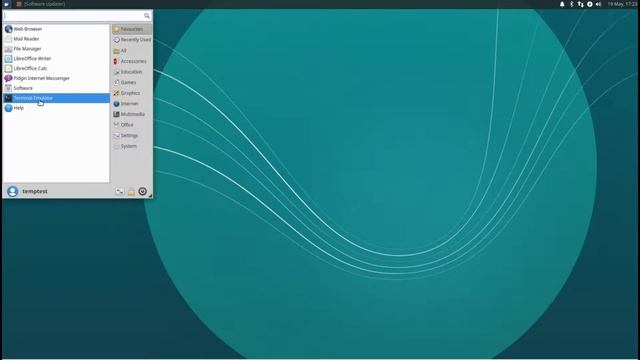
Task: Open the notifications bell indicator
Action: click(562, 4)
